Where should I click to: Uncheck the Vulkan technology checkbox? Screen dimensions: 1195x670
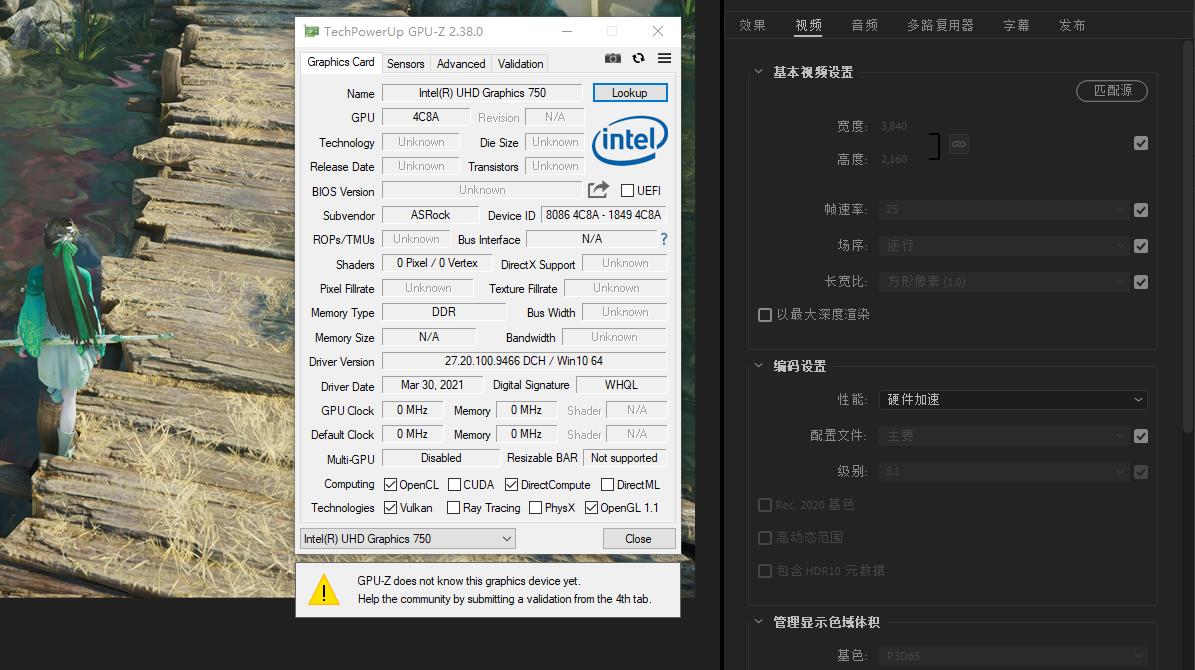pyautogui.click(x=389, y=508)
